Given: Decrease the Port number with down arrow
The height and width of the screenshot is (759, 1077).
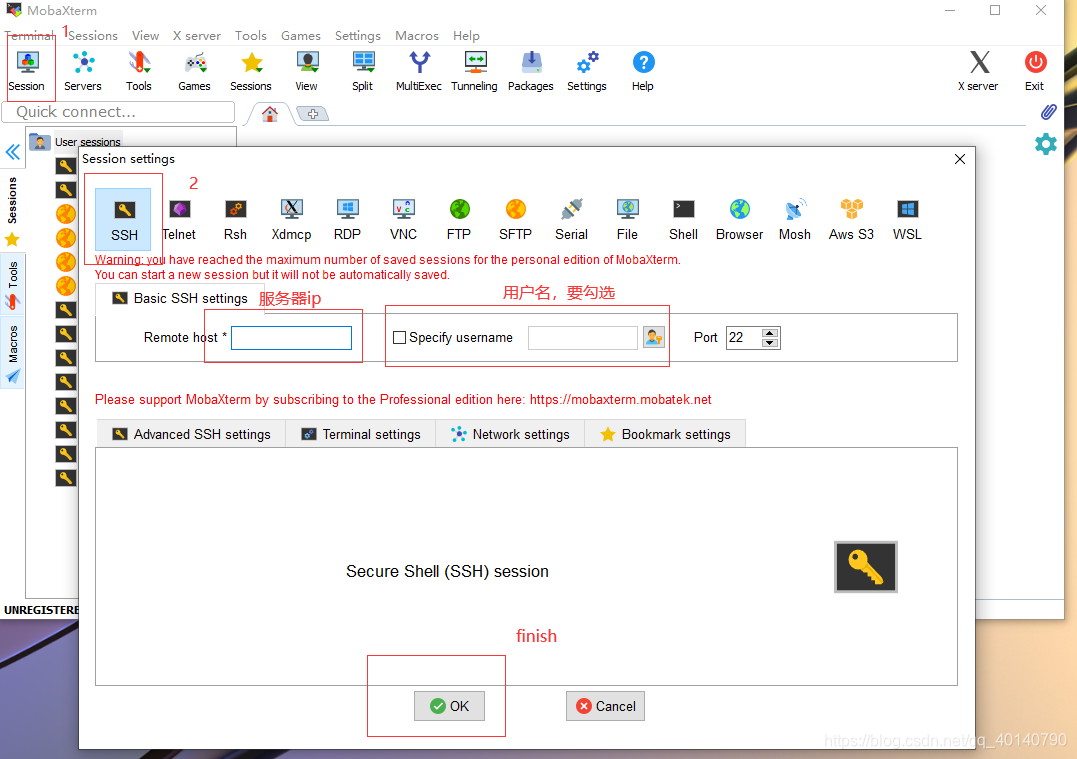Looking at the screenshot, I should 770,343.
